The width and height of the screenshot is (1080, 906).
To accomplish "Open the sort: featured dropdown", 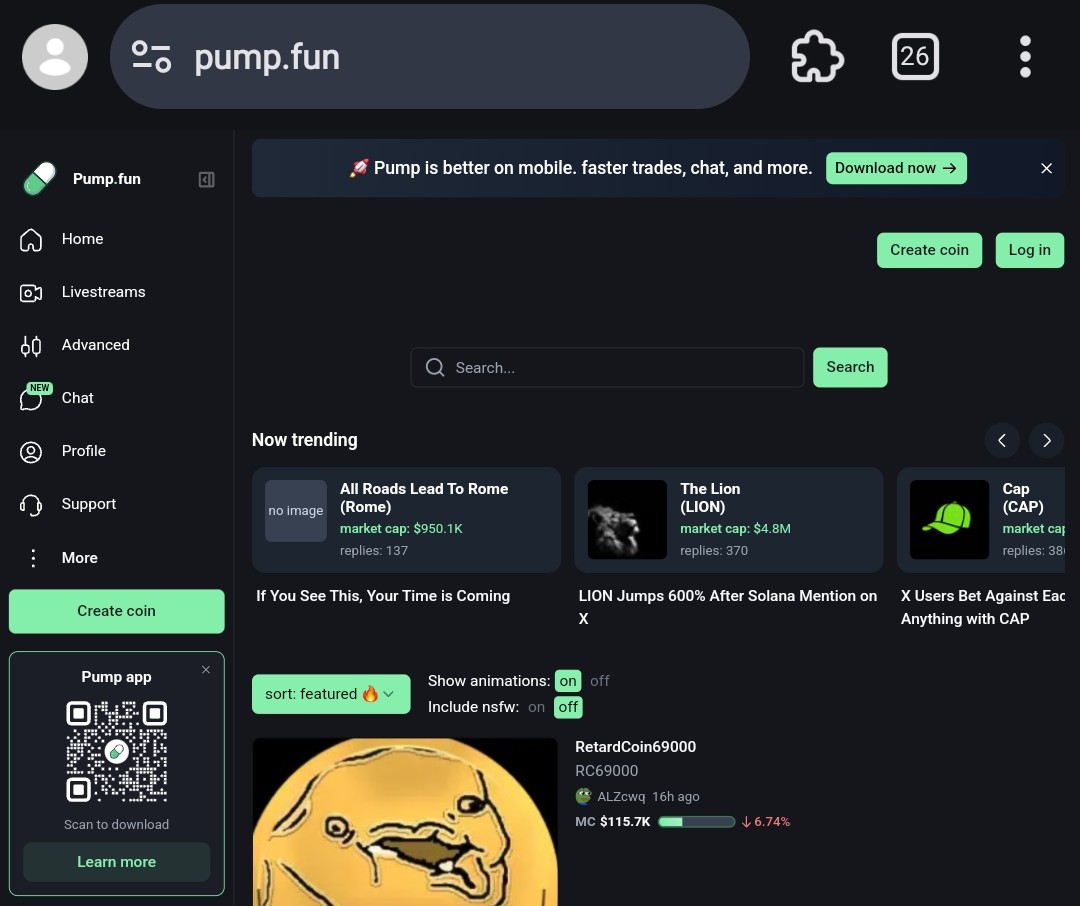I will (331, 694).
